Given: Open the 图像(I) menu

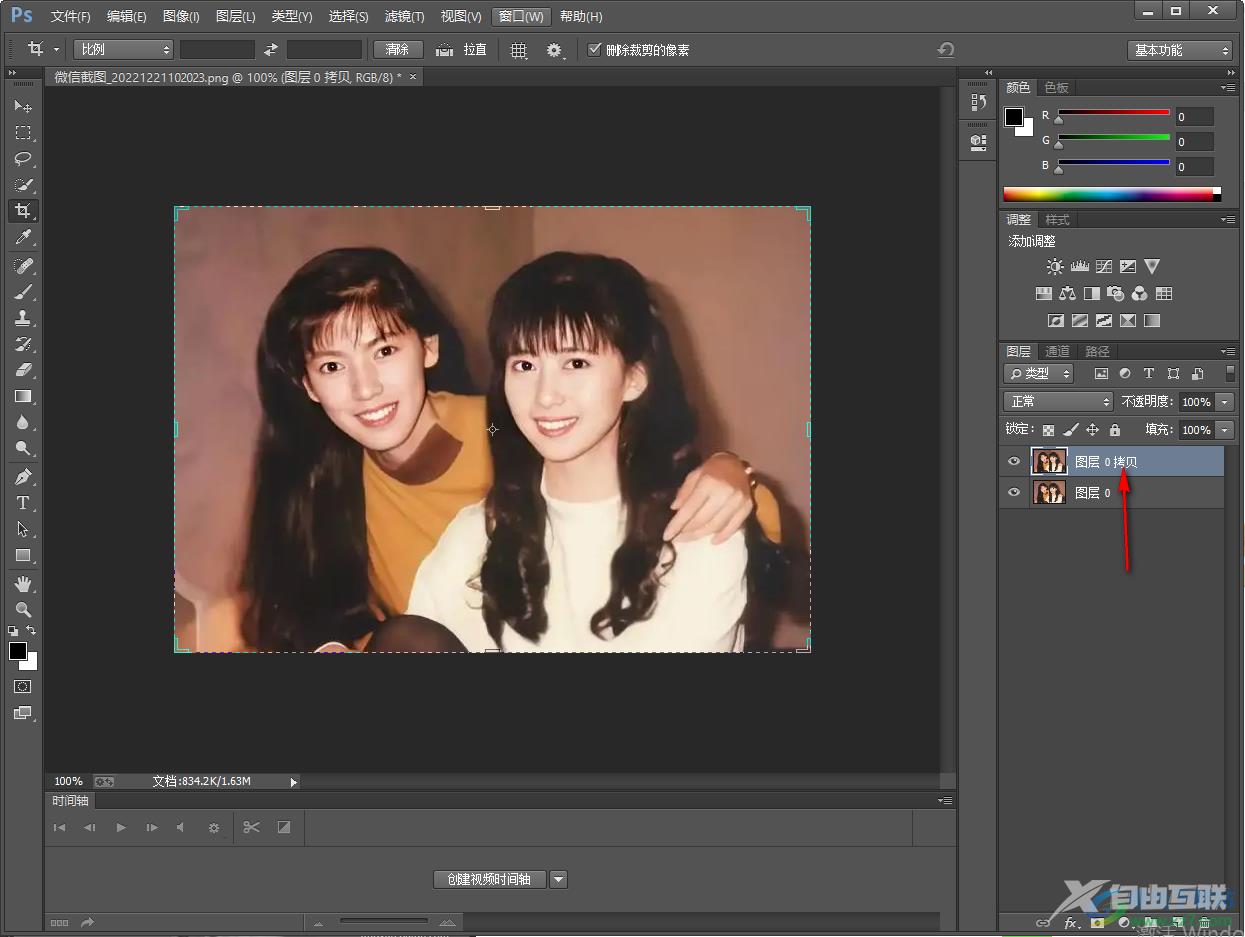Looking at the screenshot, I should pyautogui.click(x=181, y=17).
